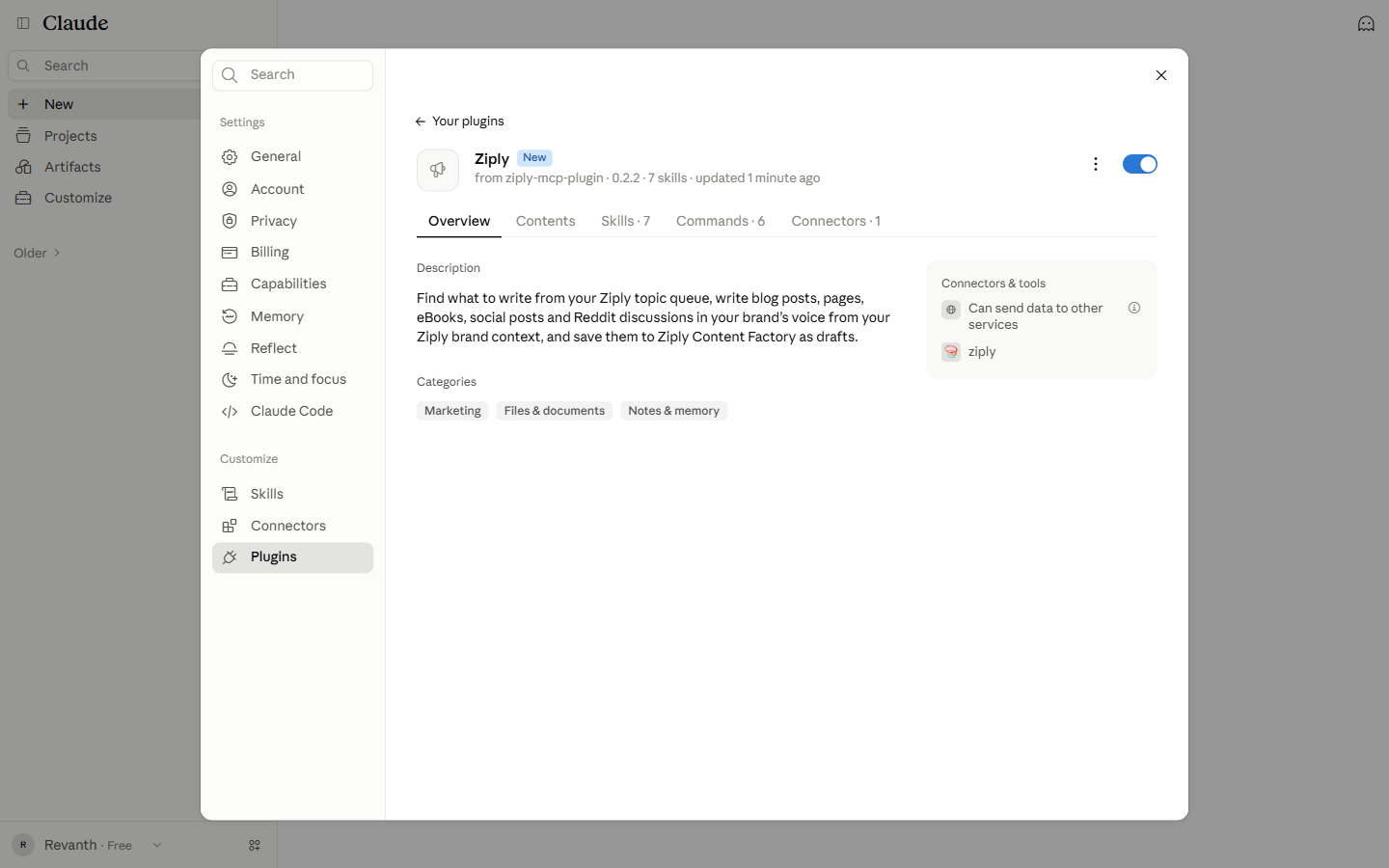Open General settings gear icon
1389x868 pixels.
pyautogui.click(x=230, y=157)
